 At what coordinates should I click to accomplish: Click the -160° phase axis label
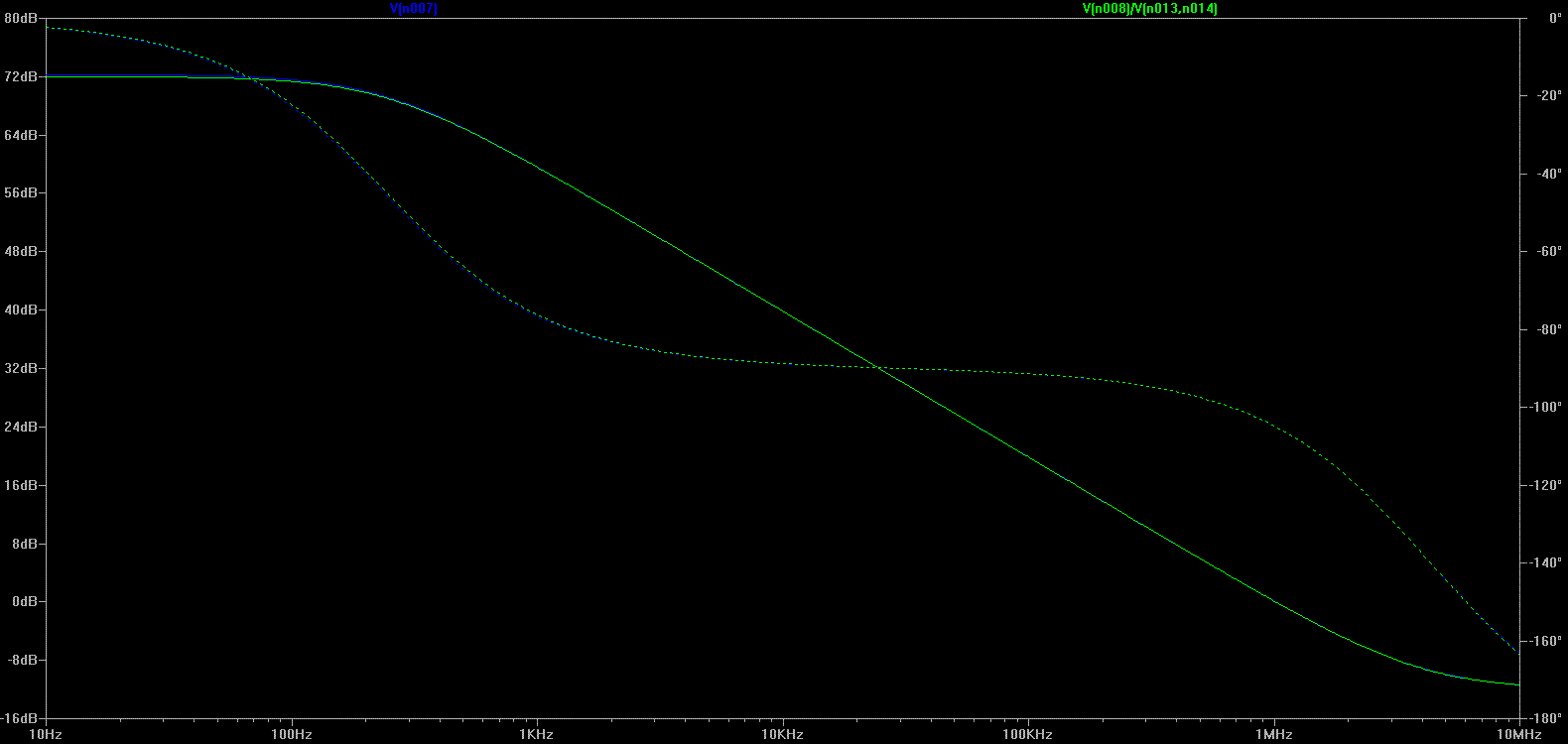coord(1545,641)
